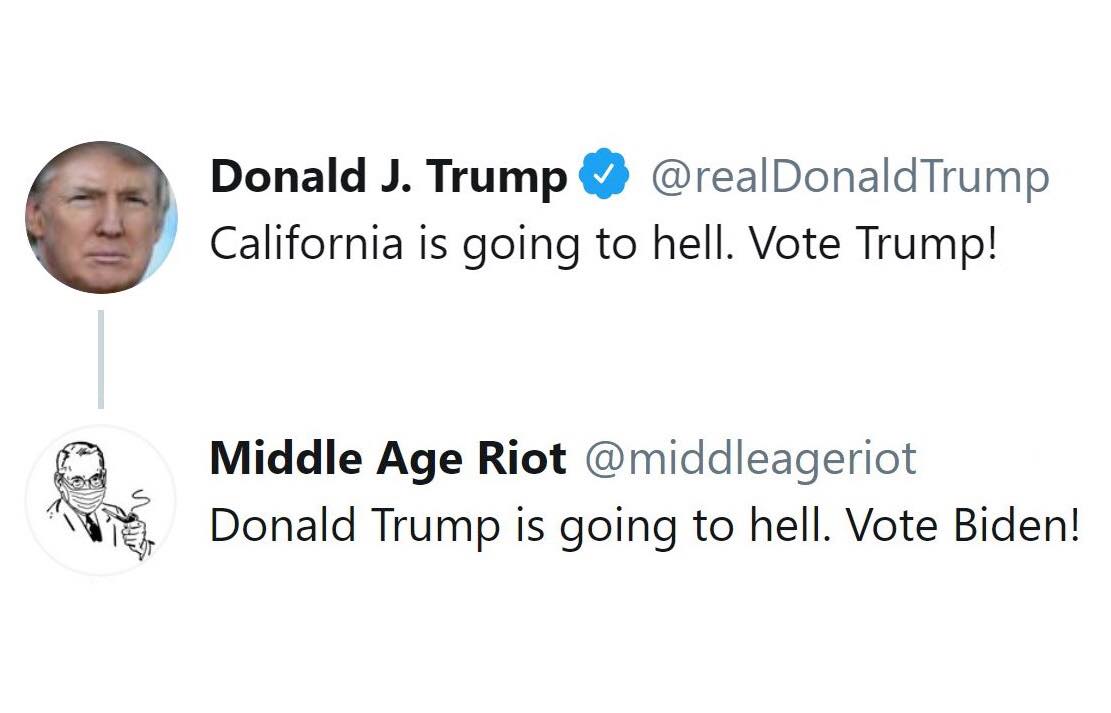Viewport: 1111px width, 713px height.
Task: Open the @realDonaldTrump handle
Action: point(850,178)
